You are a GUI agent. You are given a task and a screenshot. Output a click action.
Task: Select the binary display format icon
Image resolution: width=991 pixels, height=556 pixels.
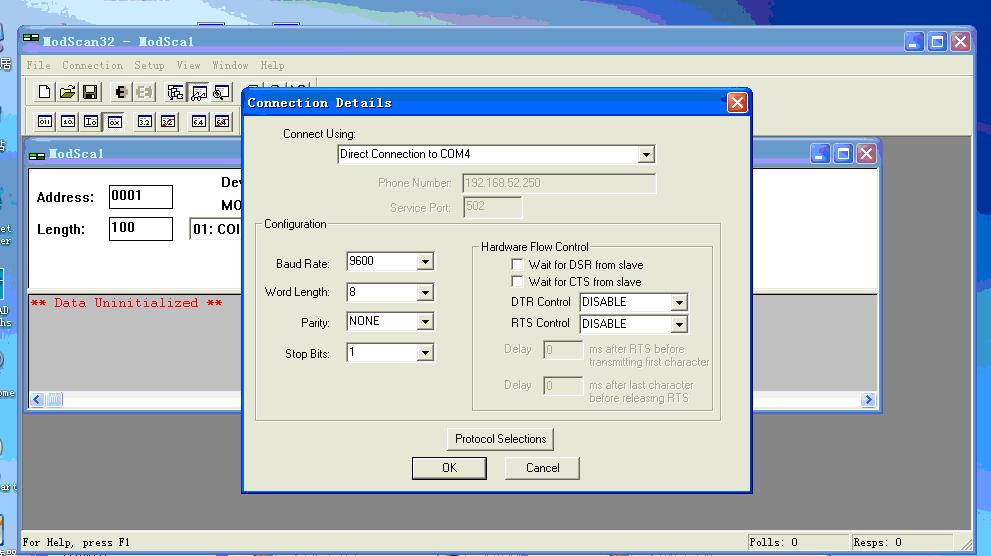coord(45,121)
